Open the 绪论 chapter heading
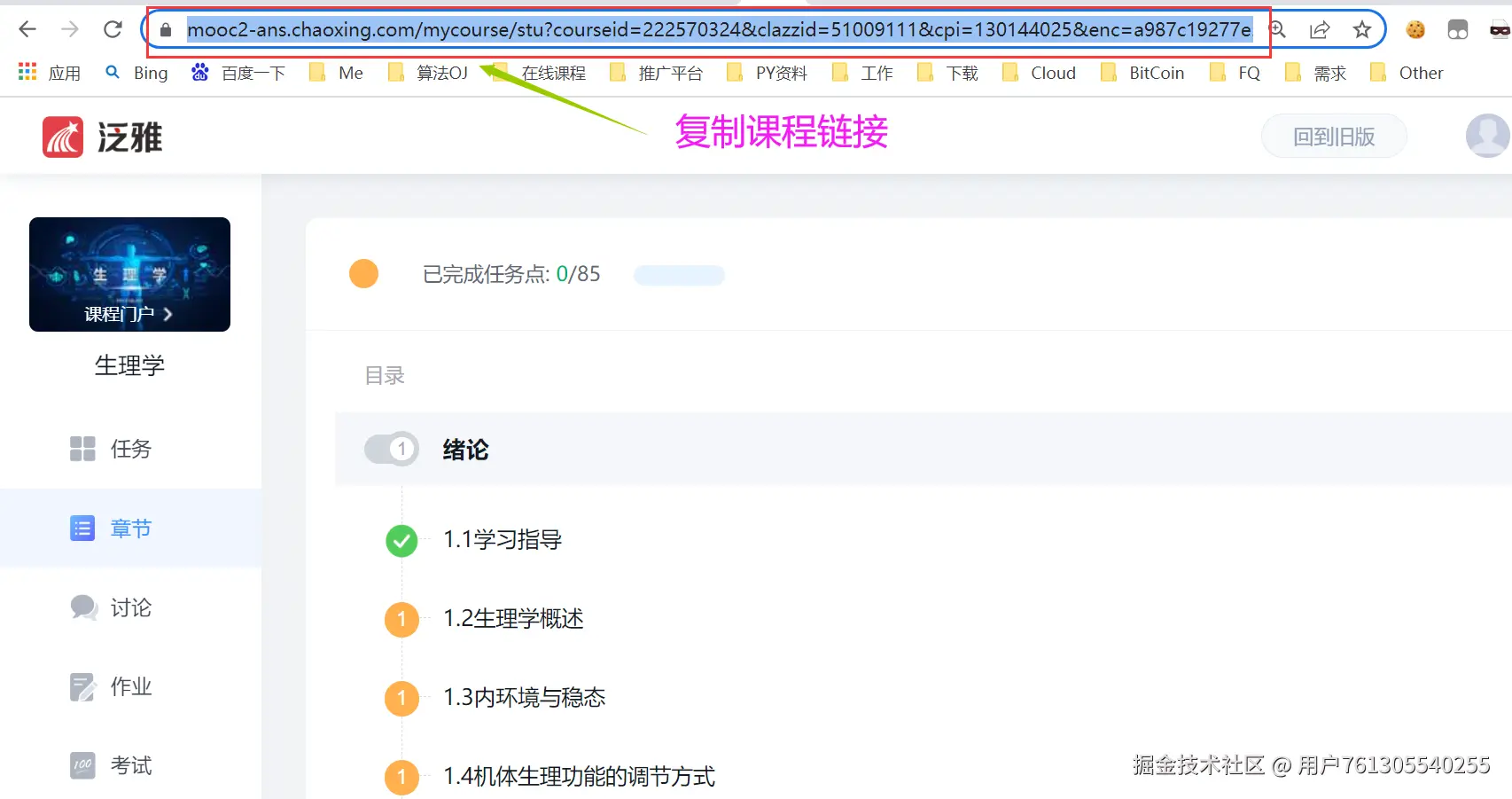Viewport: 1512px width, 799px height. [465, 450]
